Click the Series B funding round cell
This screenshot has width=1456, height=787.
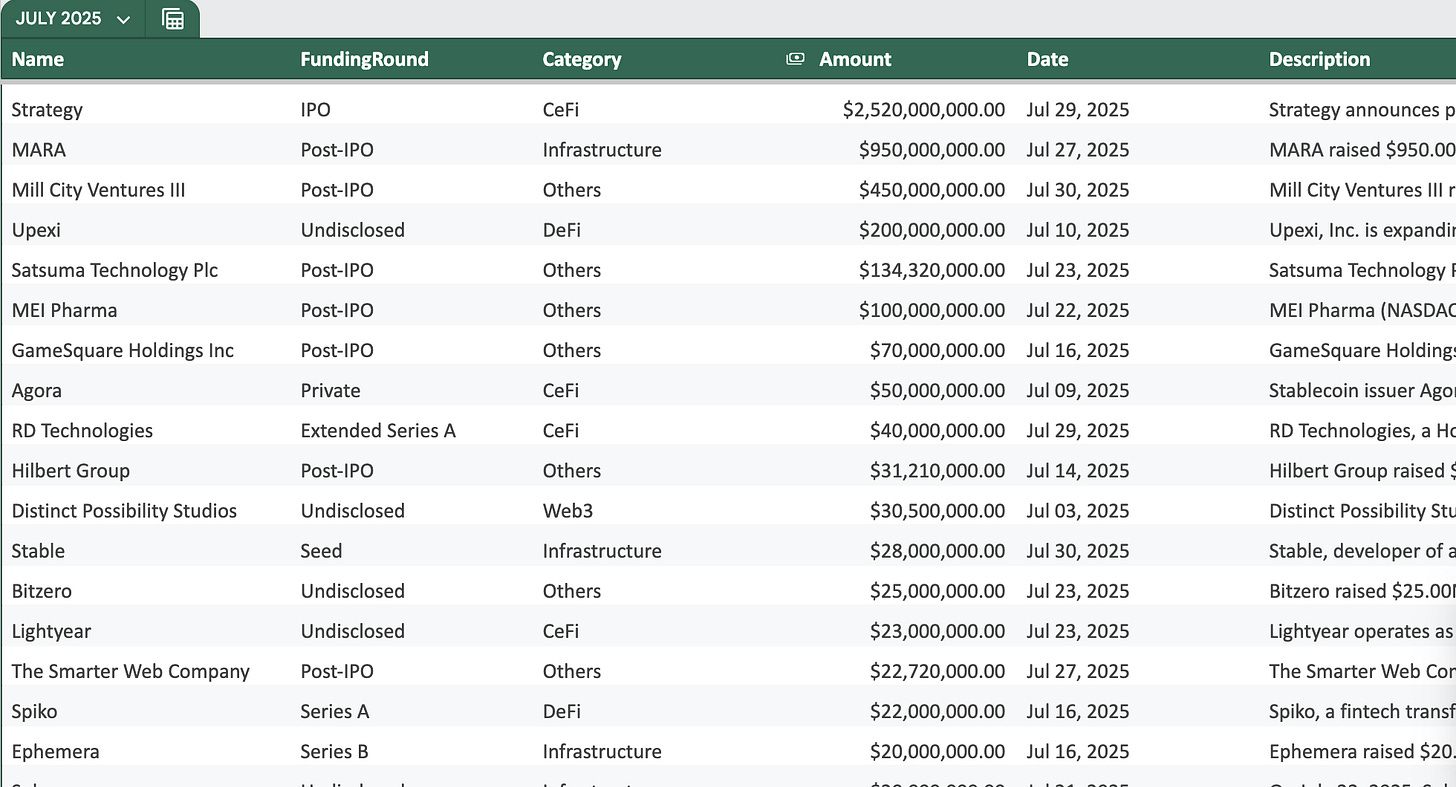point(334,751)
